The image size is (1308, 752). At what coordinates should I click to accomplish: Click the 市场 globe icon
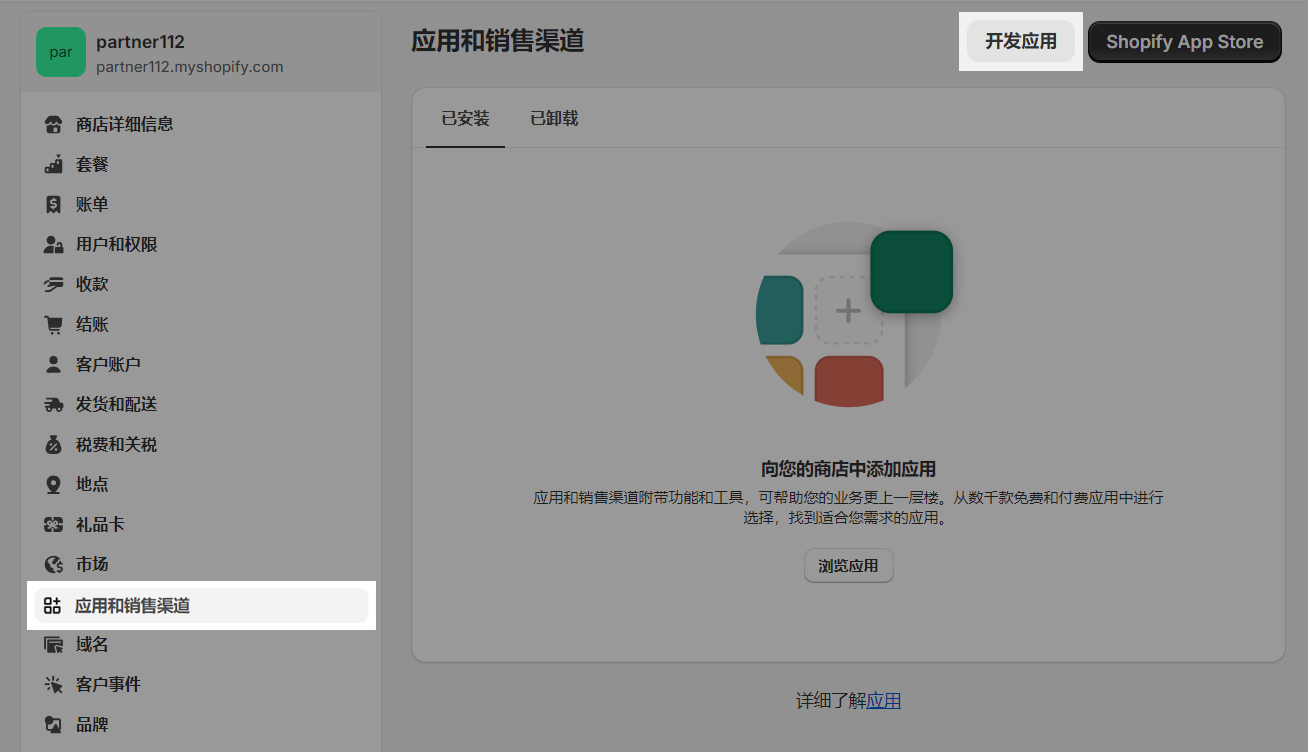[54, 564]
